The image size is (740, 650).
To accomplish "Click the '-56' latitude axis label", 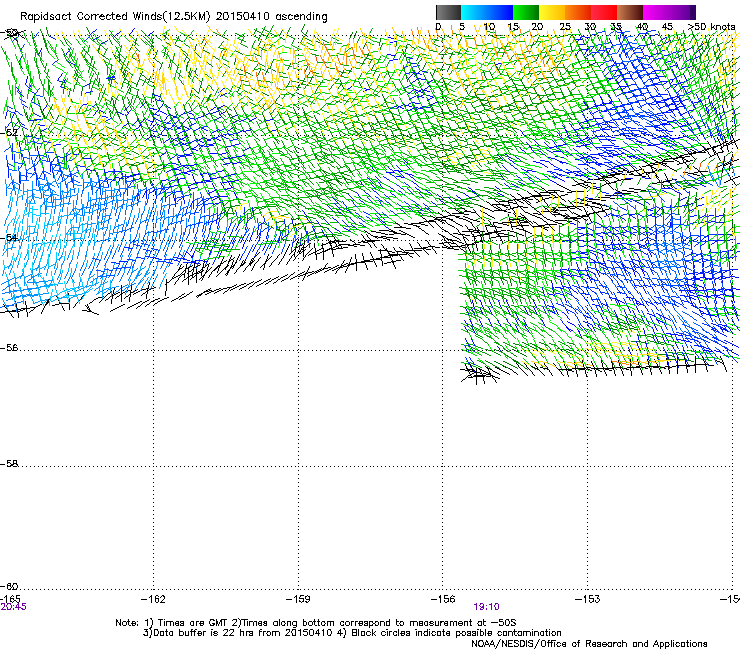I will (x=9, y=348).
